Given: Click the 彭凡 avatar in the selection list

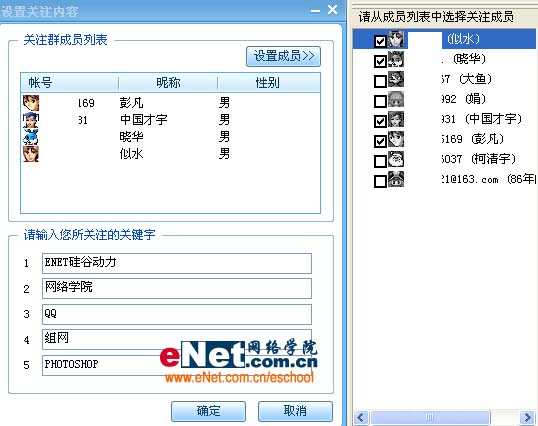Looking at the screenshot, I should [396, 139].
